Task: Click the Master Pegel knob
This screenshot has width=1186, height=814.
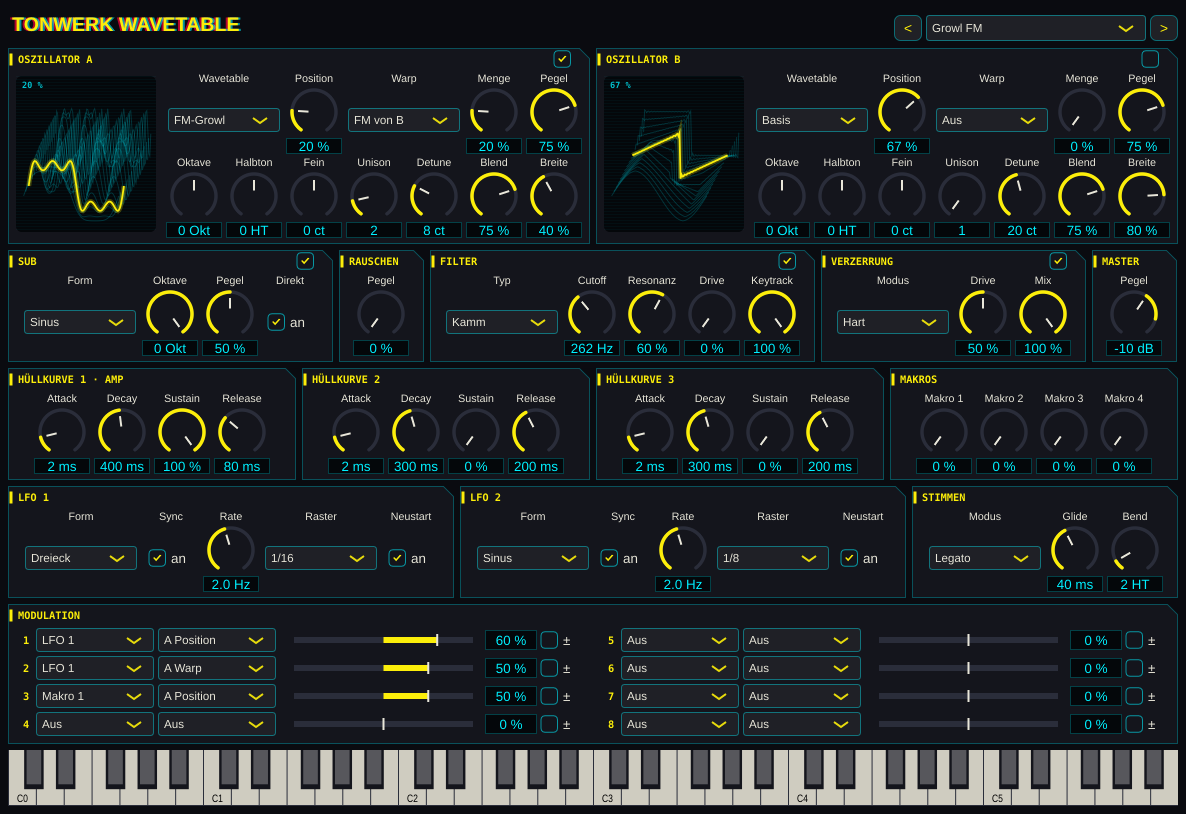Action: [x=1134, y=314]
